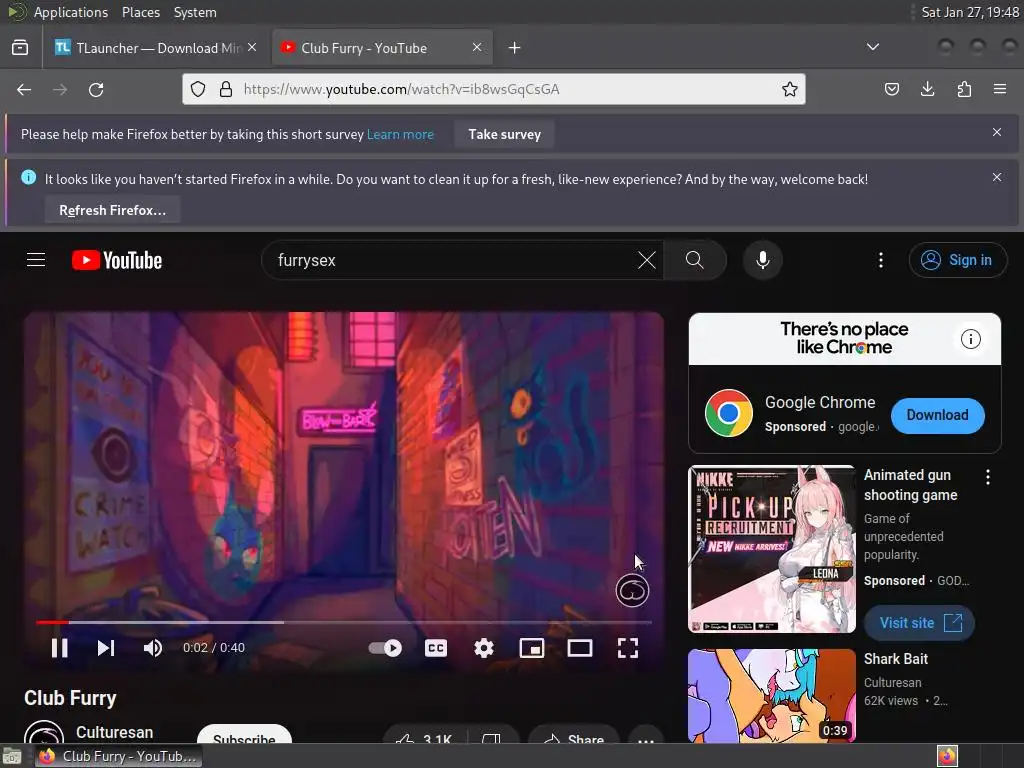This screenshot has height=768, width=1024.
Task: Enter full screen mode
Action: pos(628,648)
